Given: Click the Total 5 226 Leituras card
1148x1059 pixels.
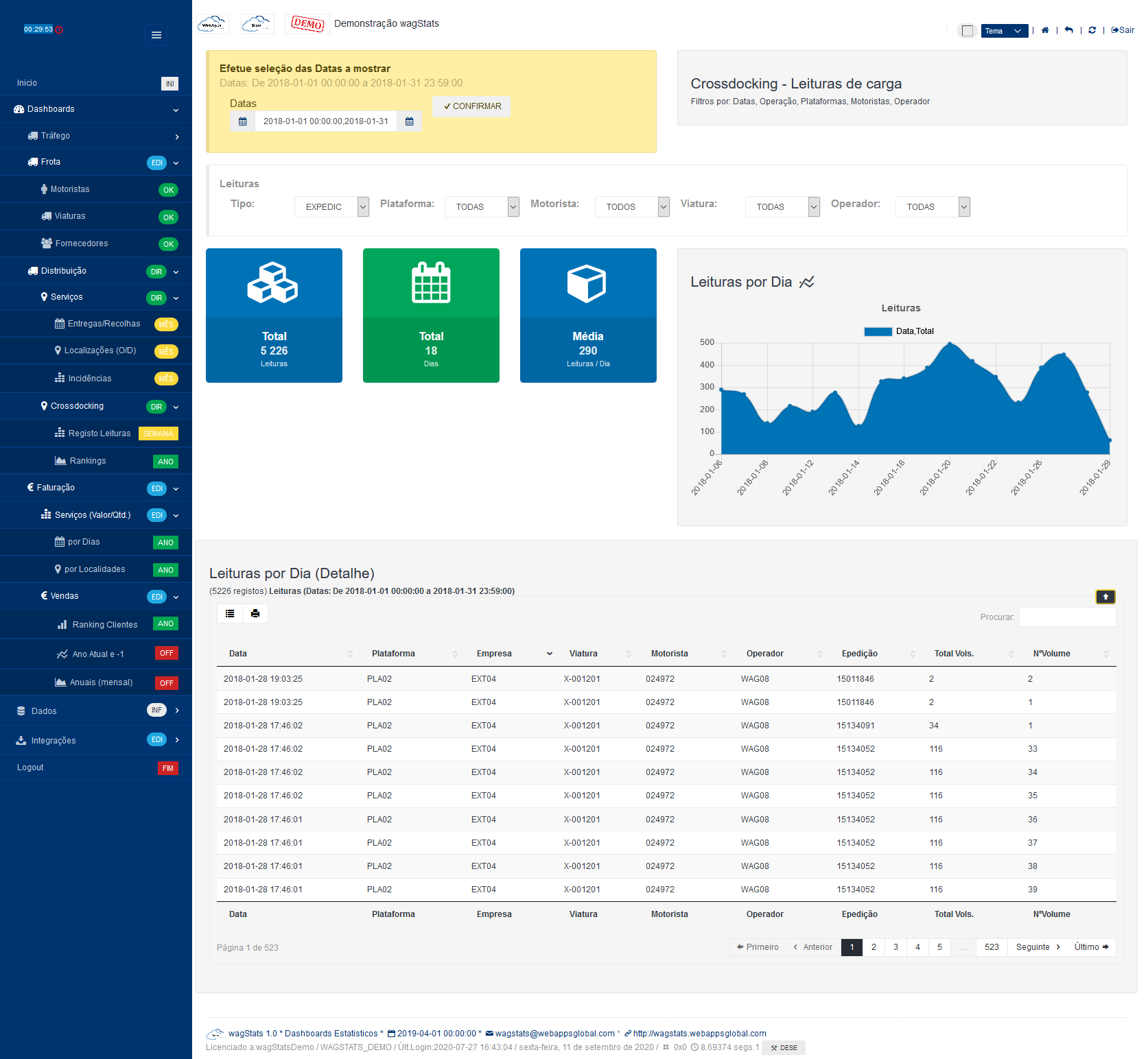Looking at the screenshot, I should pyautogui.click(x=274, y=316).
